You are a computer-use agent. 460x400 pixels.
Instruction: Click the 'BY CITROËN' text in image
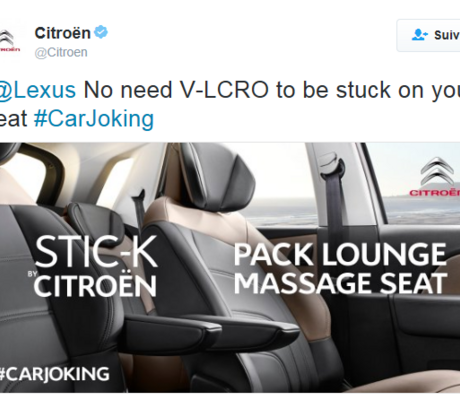point(92,286)
